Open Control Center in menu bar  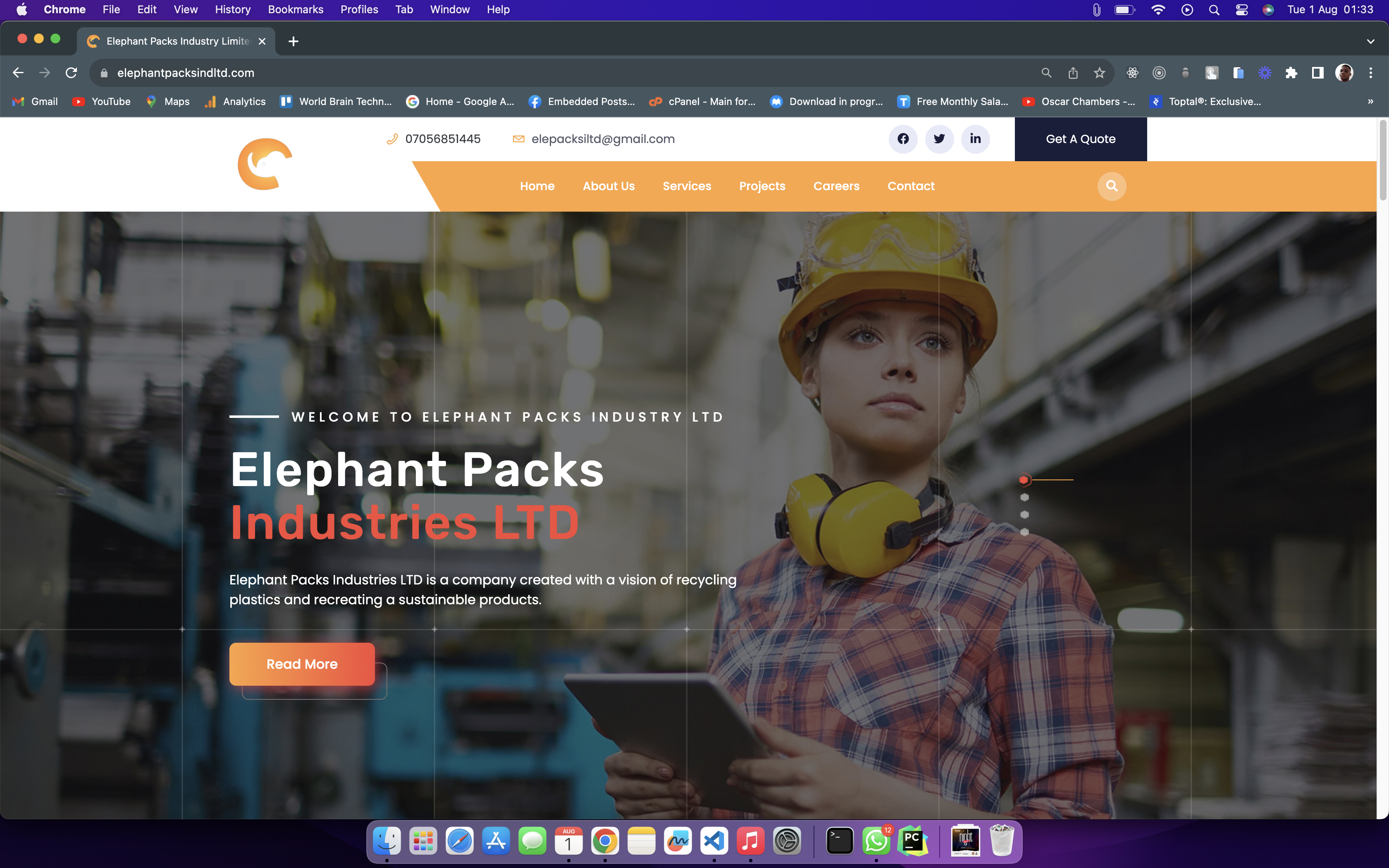[x=1241, y=9]
